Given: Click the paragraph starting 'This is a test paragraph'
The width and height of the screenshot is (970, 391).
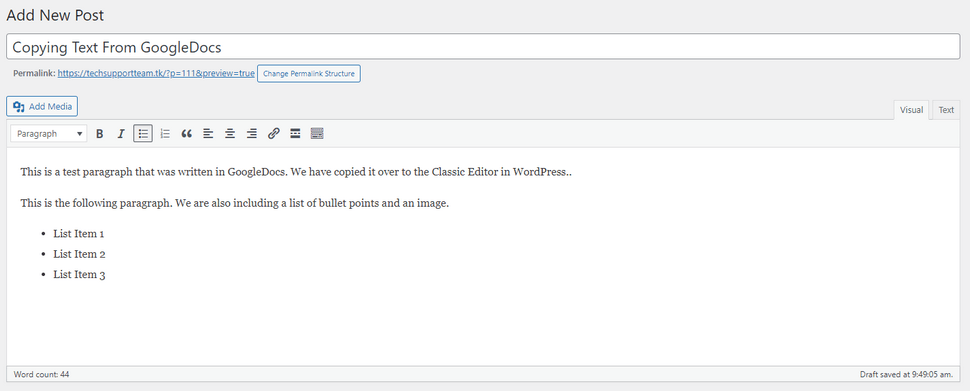Looking at the screenshot, I should click(x=296, y=172).
